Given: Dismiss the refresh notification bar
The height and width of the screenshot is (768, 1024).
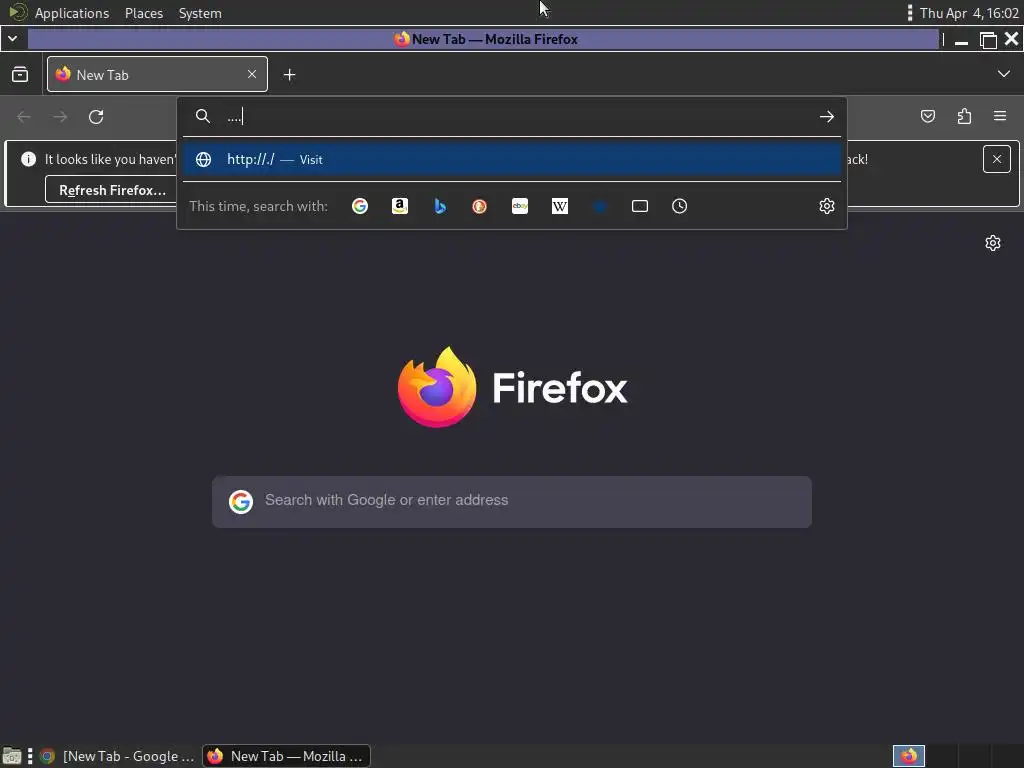Looking at the screenshot, I should [997, 159].
